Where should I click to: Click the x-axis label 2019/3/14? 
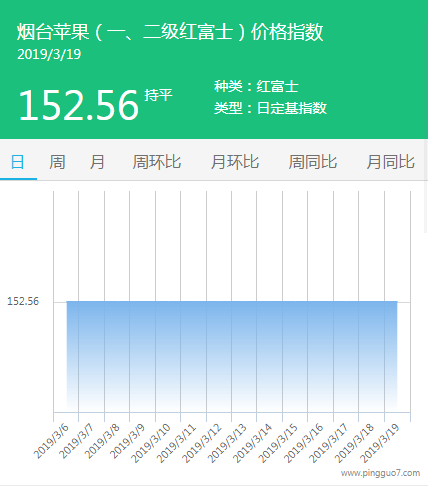coord(252,443)
